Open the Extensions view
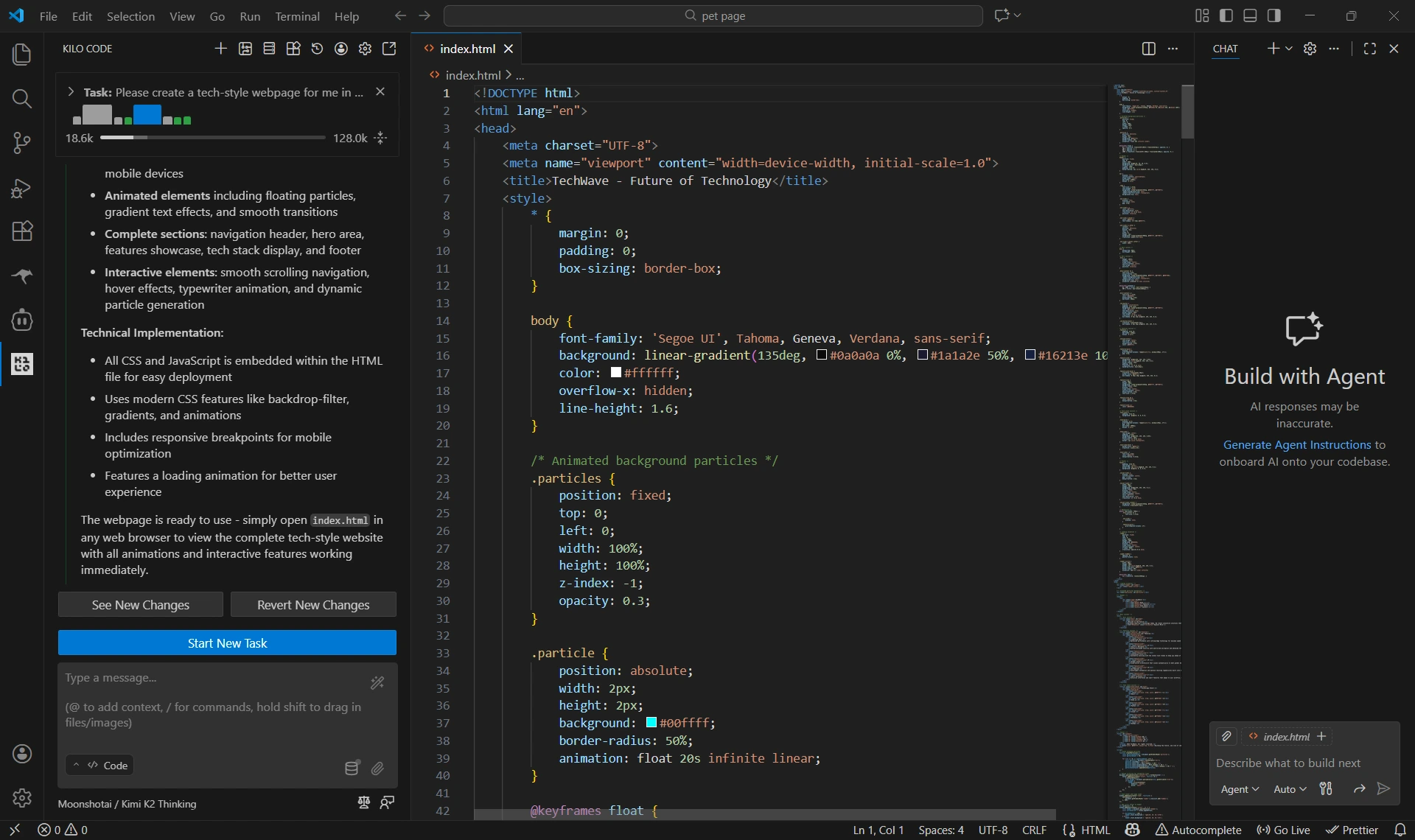Viewport: 1415px width, 840px height. [21, 231]
